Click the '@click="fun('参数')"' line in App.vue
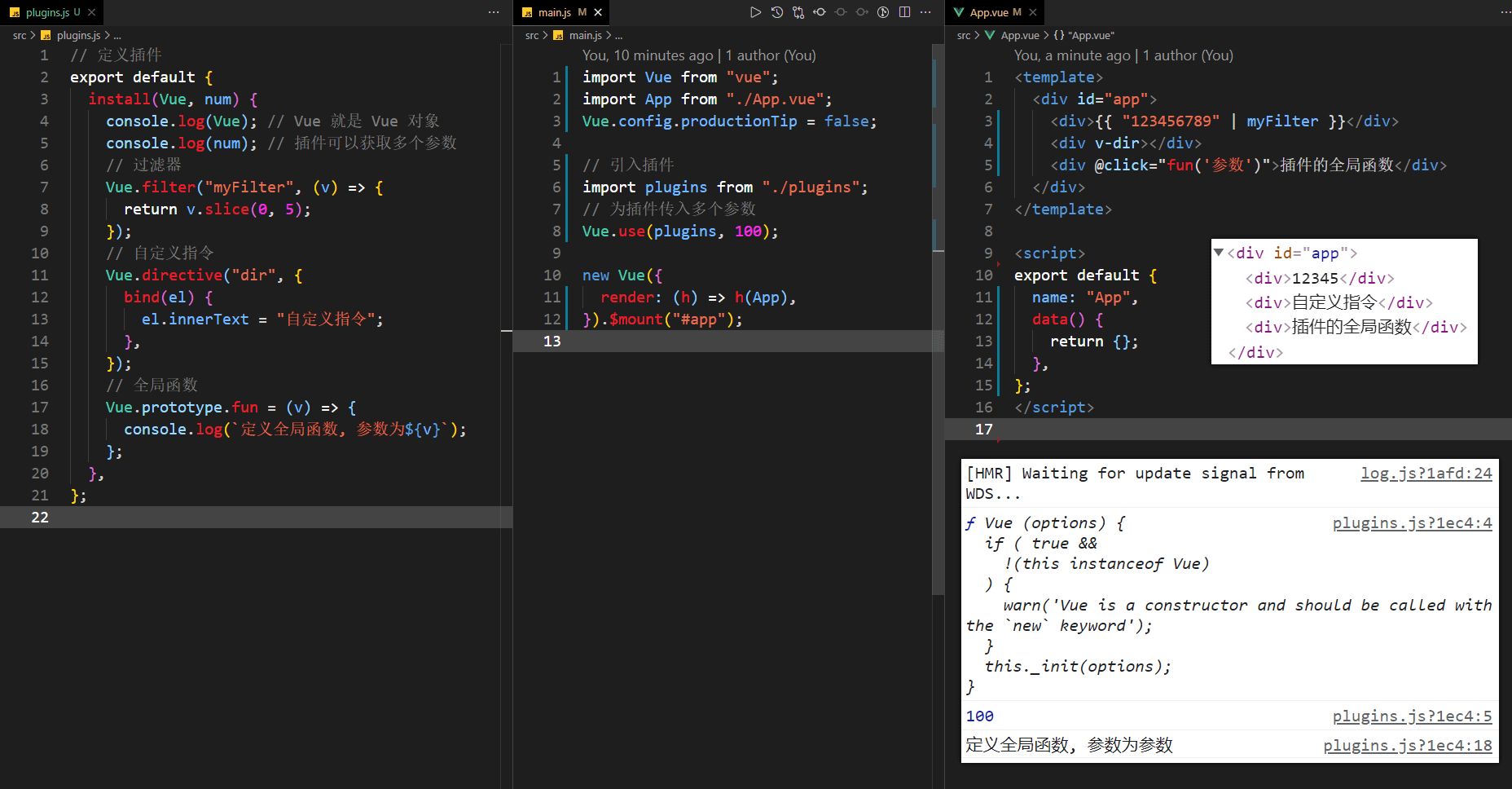The image size is (1512, 789). point(1249,165)
